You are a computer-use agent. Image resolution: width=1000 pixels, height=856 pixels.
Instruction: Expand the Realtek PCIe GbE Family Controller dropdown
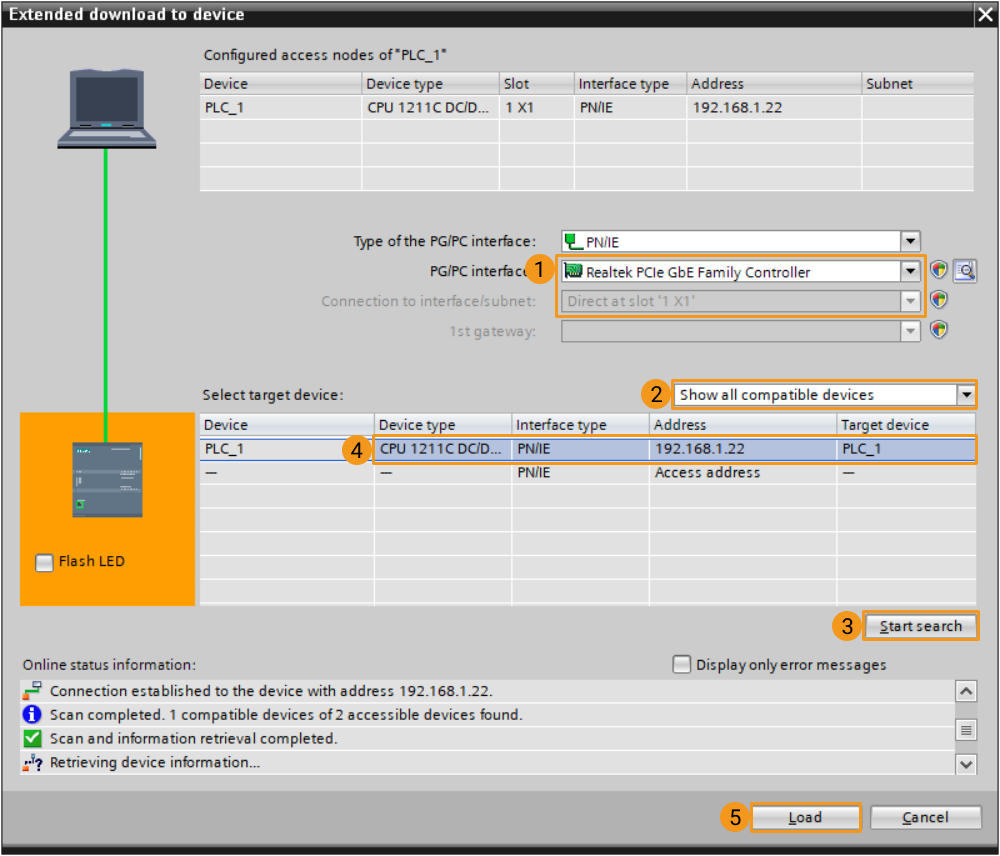909,271
